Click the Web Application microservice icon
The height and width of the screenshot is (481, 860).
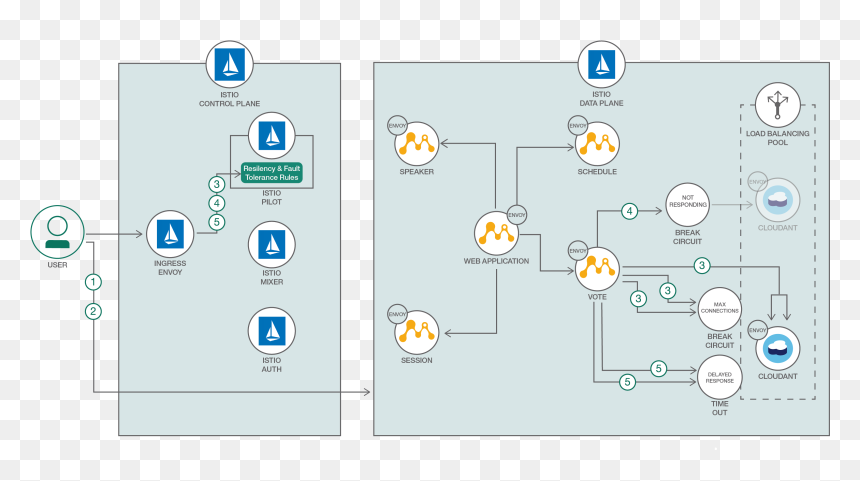[496, 233]
